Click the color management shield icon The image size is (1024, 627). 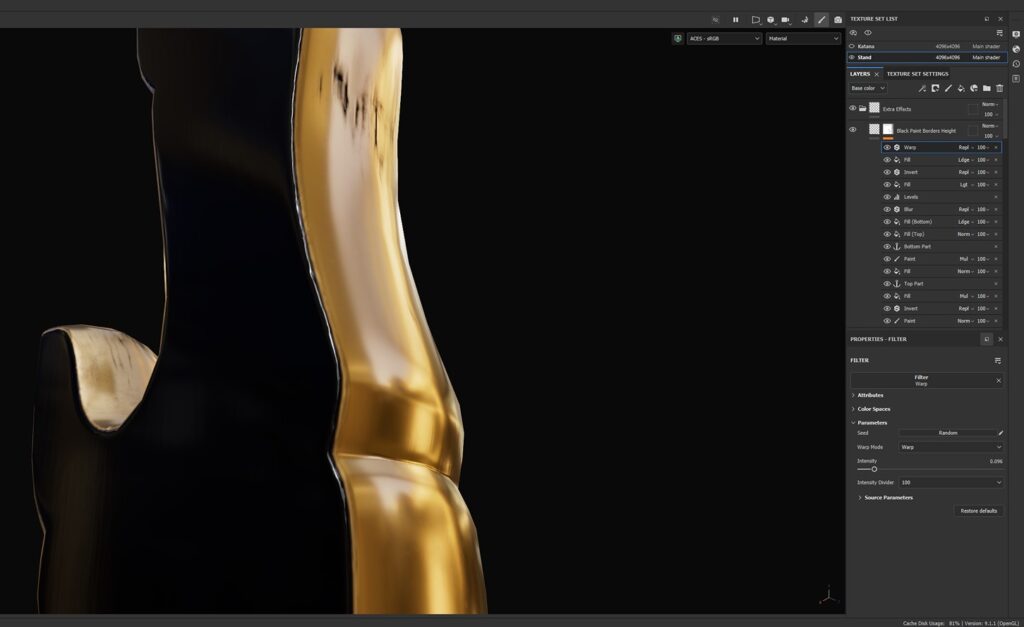(678, 39)
